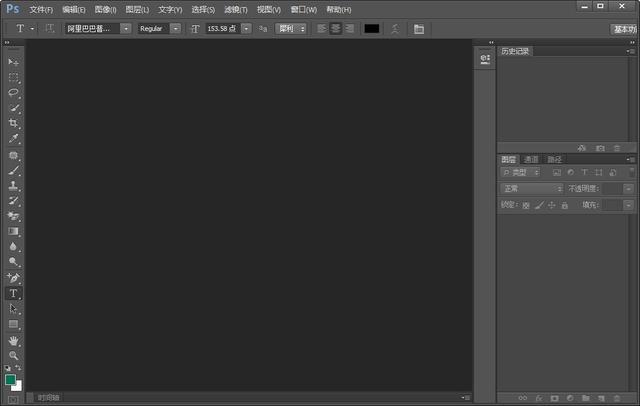Toggle lock image pixels
This screenshot has width=640, height=406.
[x=539, y=205]
